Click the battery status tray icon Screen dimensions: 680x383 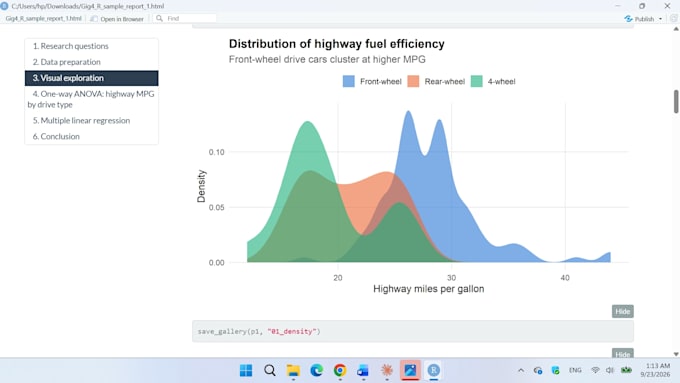626,370
